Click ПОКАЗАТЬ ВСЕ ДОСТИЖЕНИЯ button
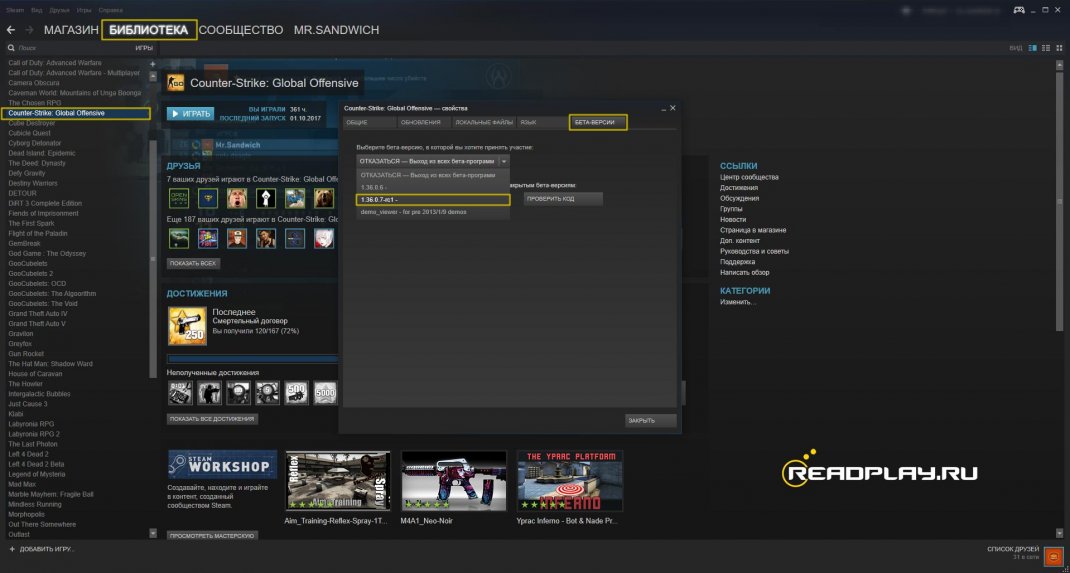The width and height of the screenshot is (1070, 573). pos(212,419)
